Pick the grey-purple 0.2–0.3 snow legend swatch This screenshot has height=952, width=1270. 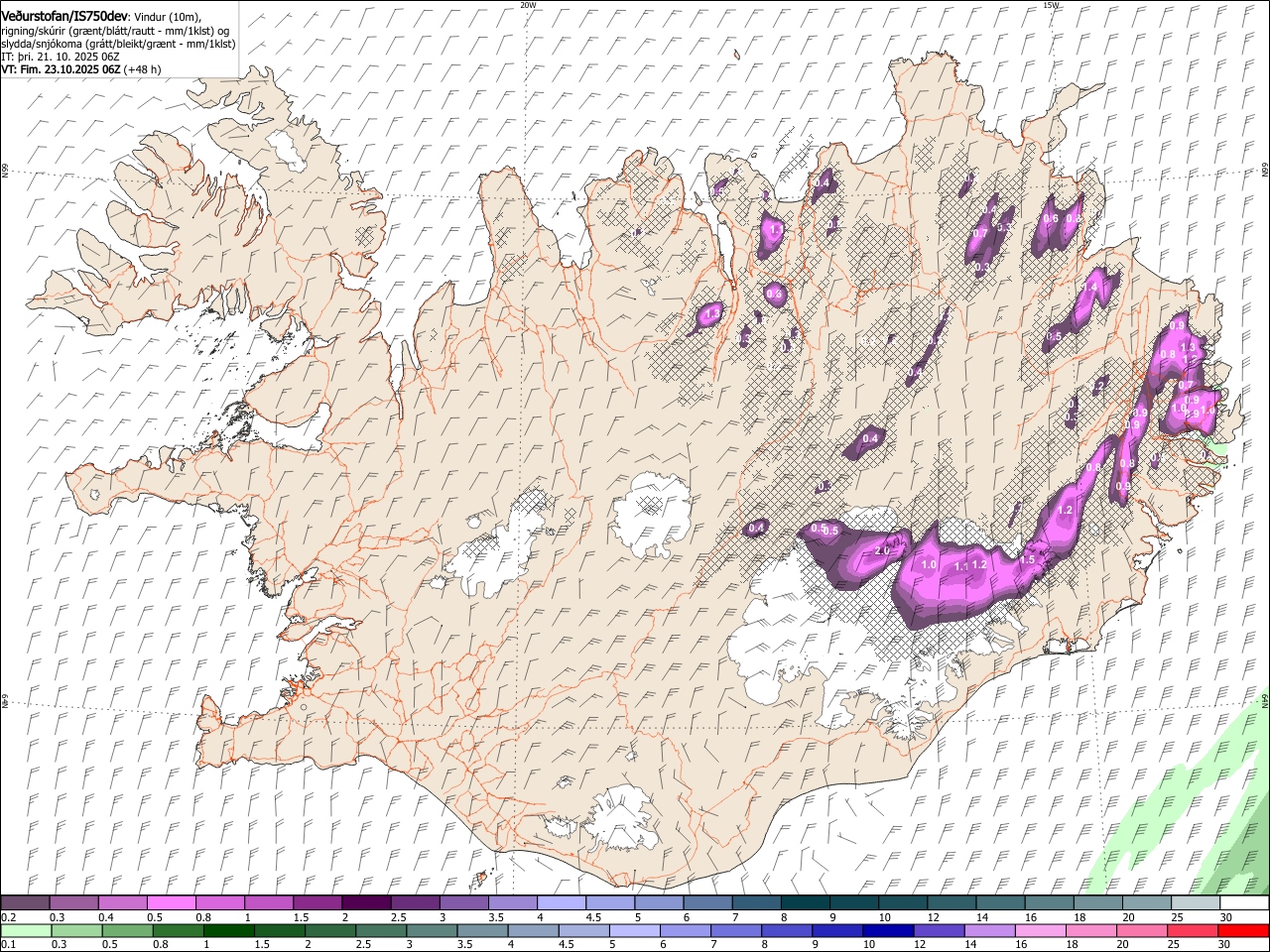[x=26, y=903]
